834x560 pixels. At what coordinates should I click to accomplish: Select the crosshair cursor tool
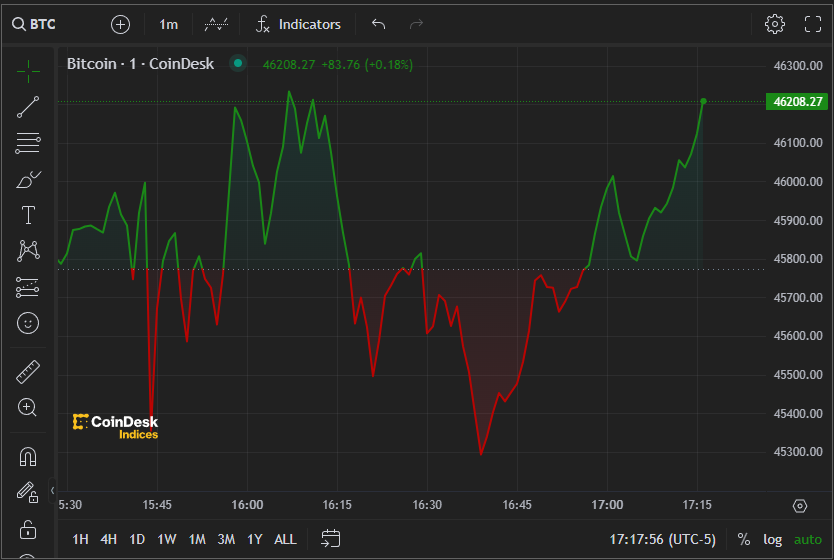pos(28,71)
